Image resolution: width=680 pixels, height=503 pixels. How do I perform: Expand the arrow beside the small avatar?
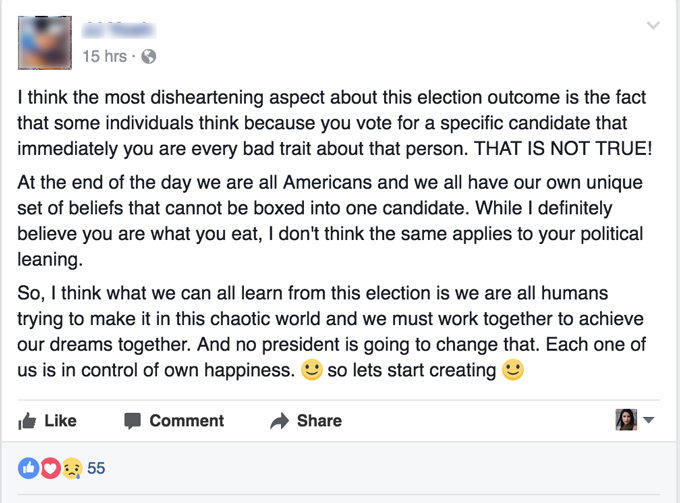pyautogui.click(x=648, y=421)
